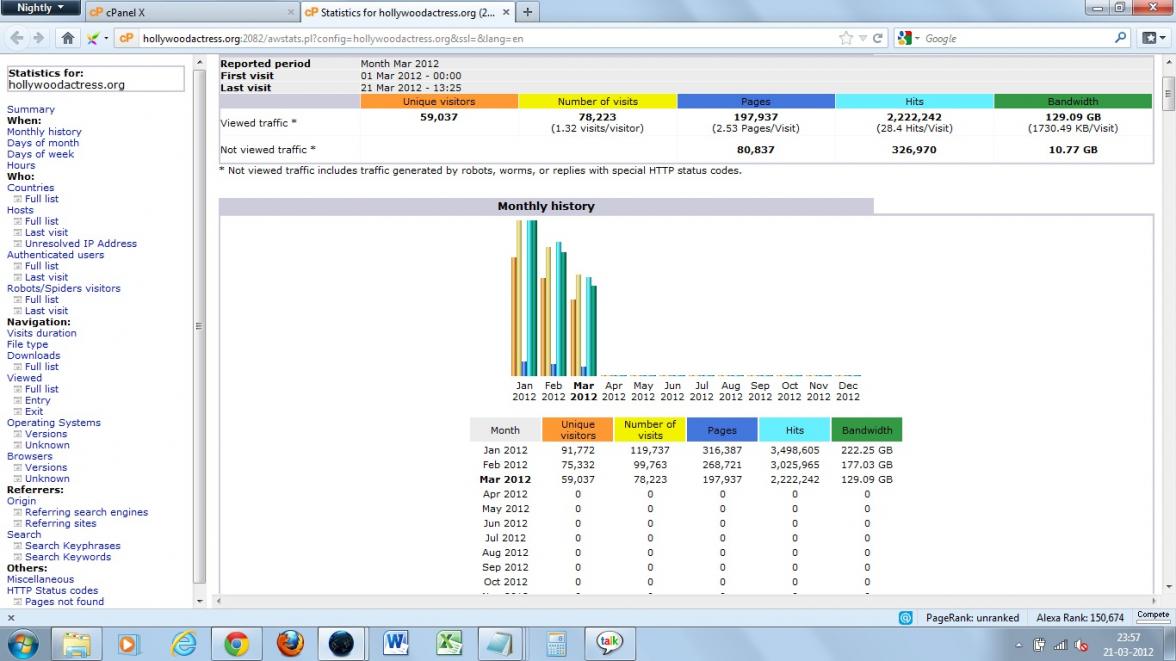The height and width of the screenshot is (661, 1176).
Task: Open the Miscellaneous link
Action: click(x=40, y=580)
